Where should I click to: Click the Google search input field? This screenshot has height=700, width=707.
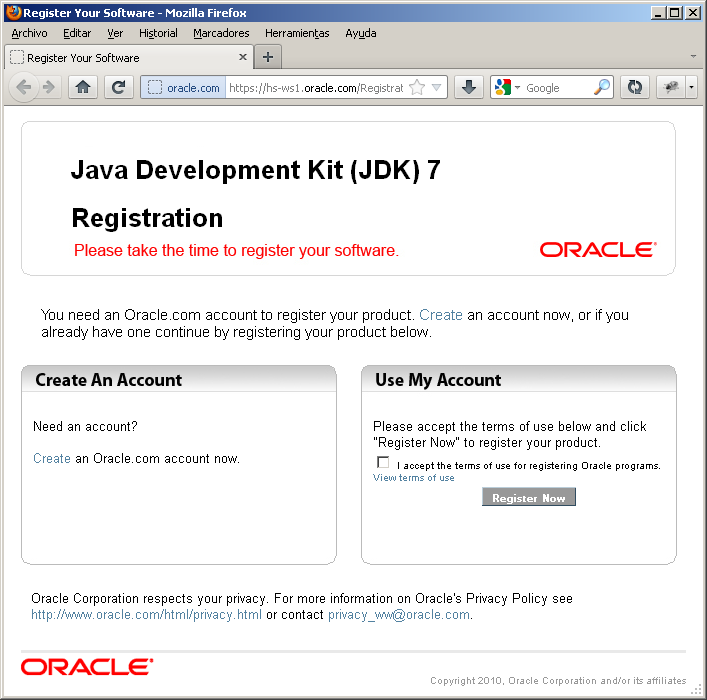pos(556,88)
